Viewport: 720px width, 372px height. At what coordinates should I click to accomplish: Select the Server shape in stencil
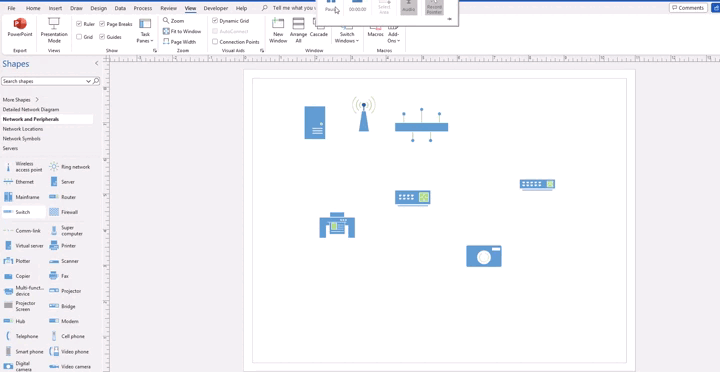click(62, 182)
